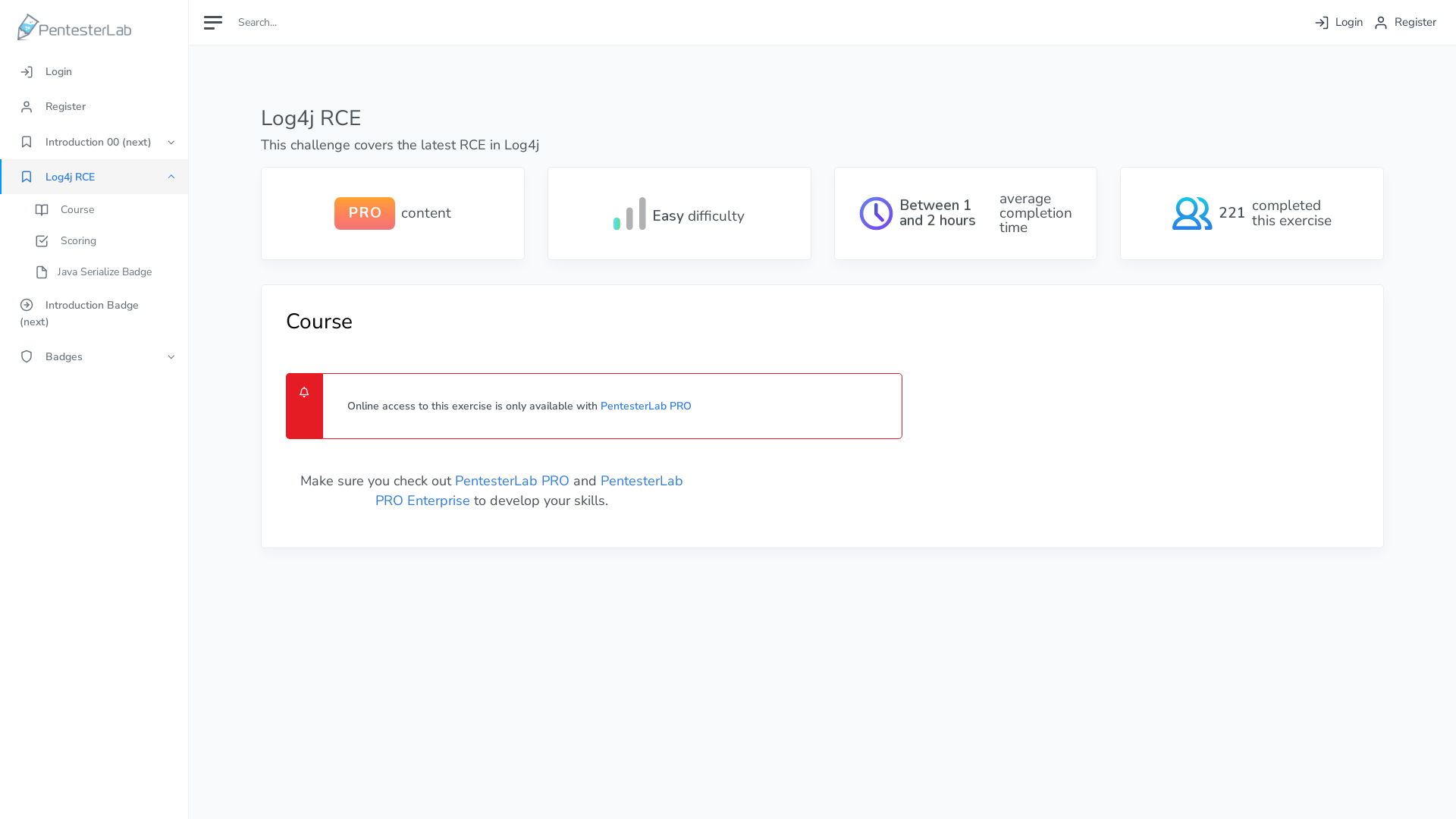
Task: Click the orange PRO badge
Action: pyautogui.click(x=365, y=214)
